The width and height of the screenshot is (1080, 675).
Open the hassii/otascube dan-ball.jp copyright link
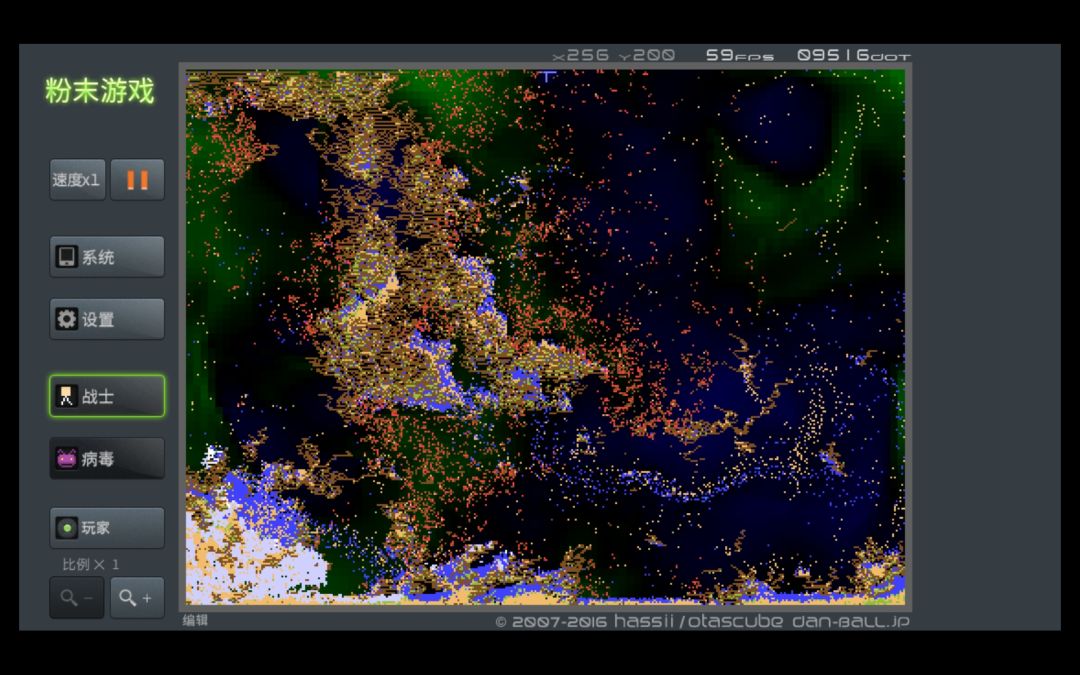point(703,621)
